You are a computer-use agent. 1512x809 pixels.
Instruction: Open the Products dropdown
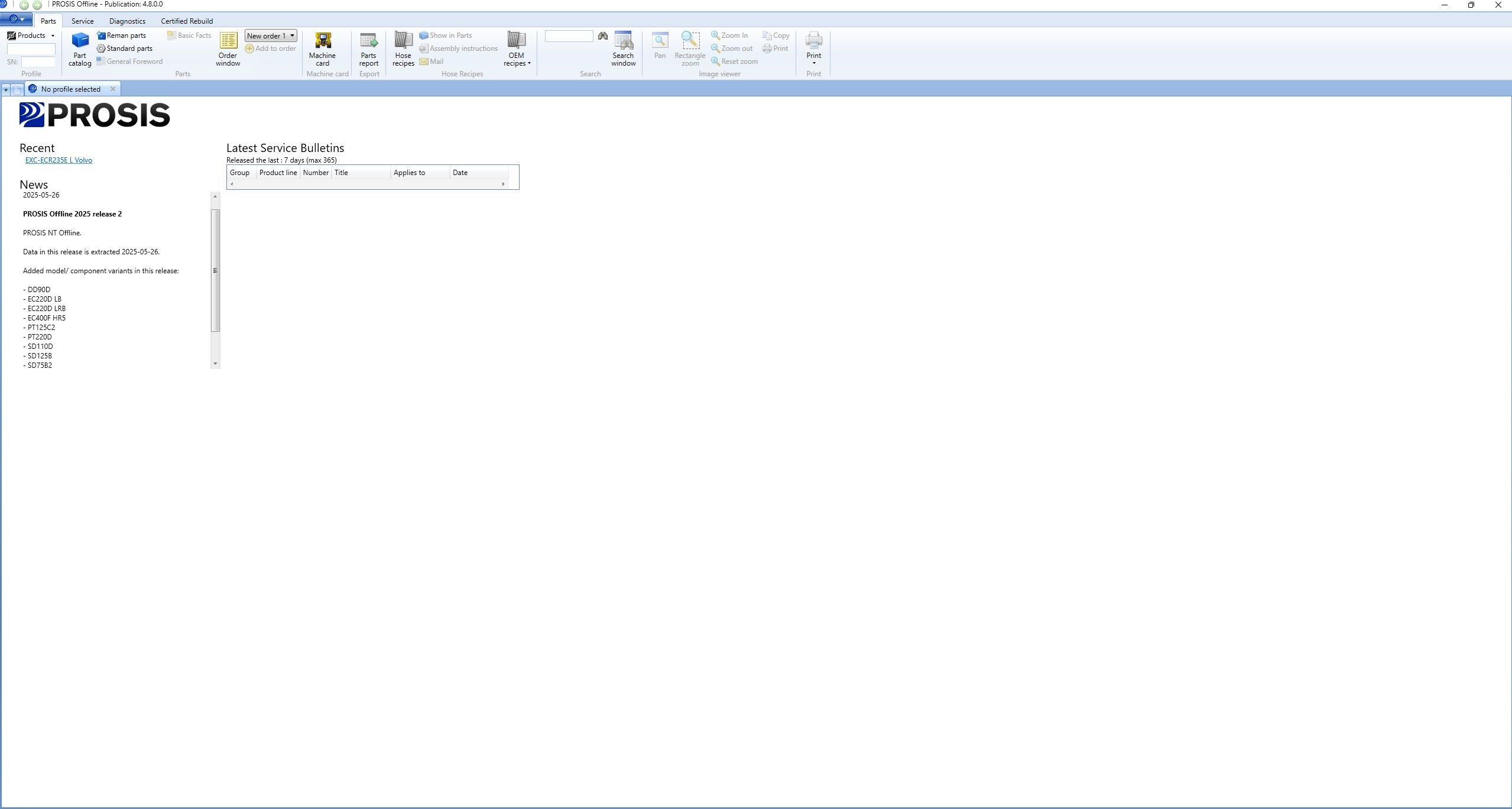click(31, 35)
